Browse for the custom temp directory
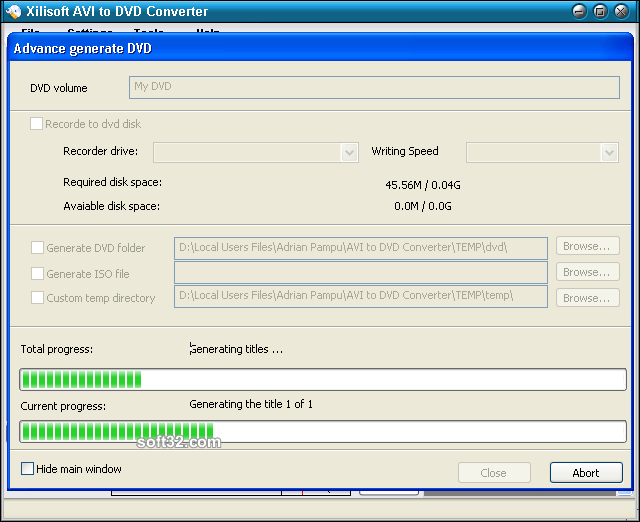Viewport: 640px width, 522px height. (587, 298)
